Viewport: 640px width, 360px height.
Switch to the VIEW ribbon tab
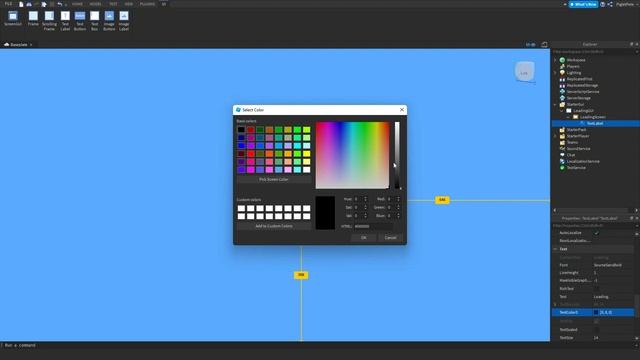(x=129, y=4)
